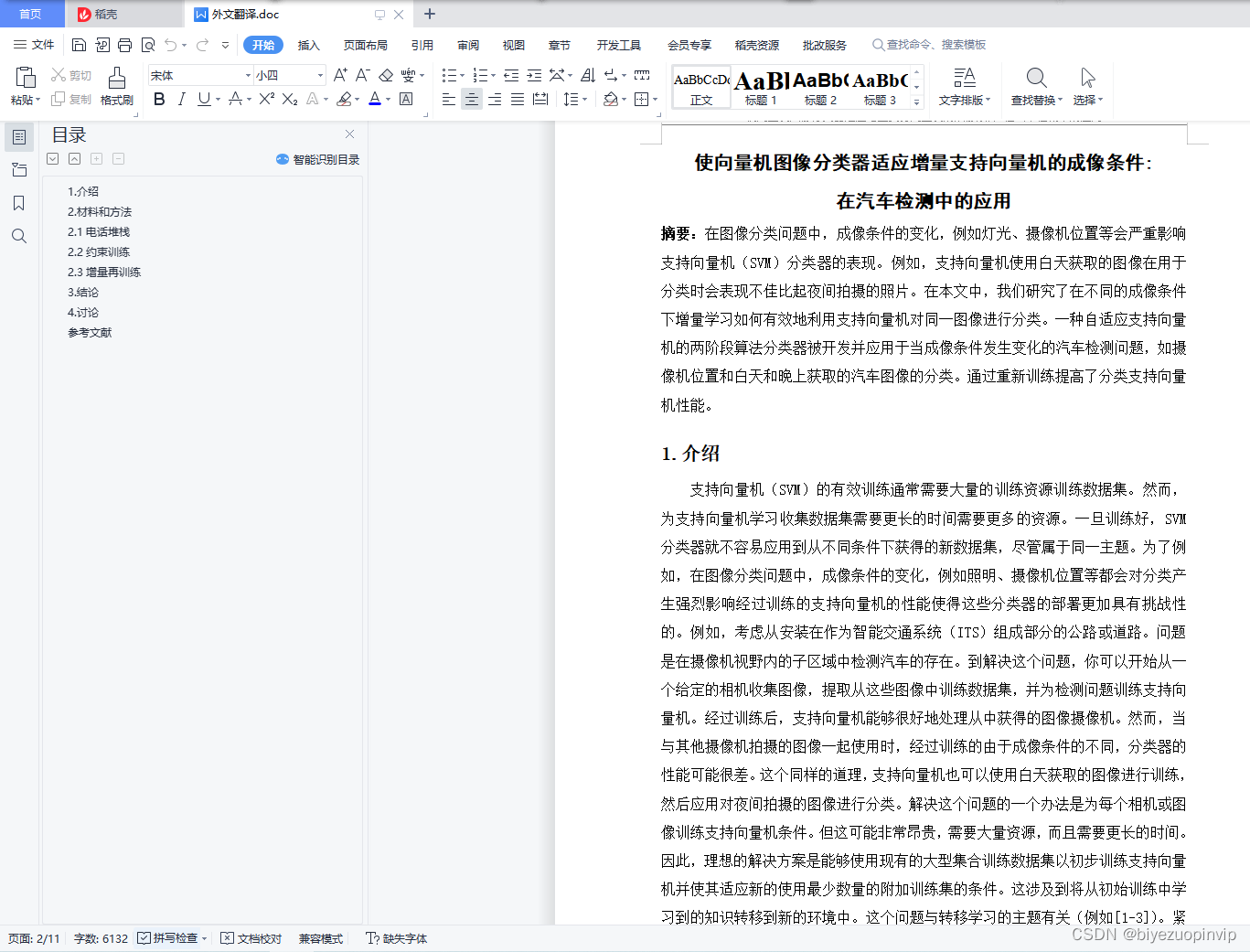
Task: Justify text alignment
Action: [518, 99]
